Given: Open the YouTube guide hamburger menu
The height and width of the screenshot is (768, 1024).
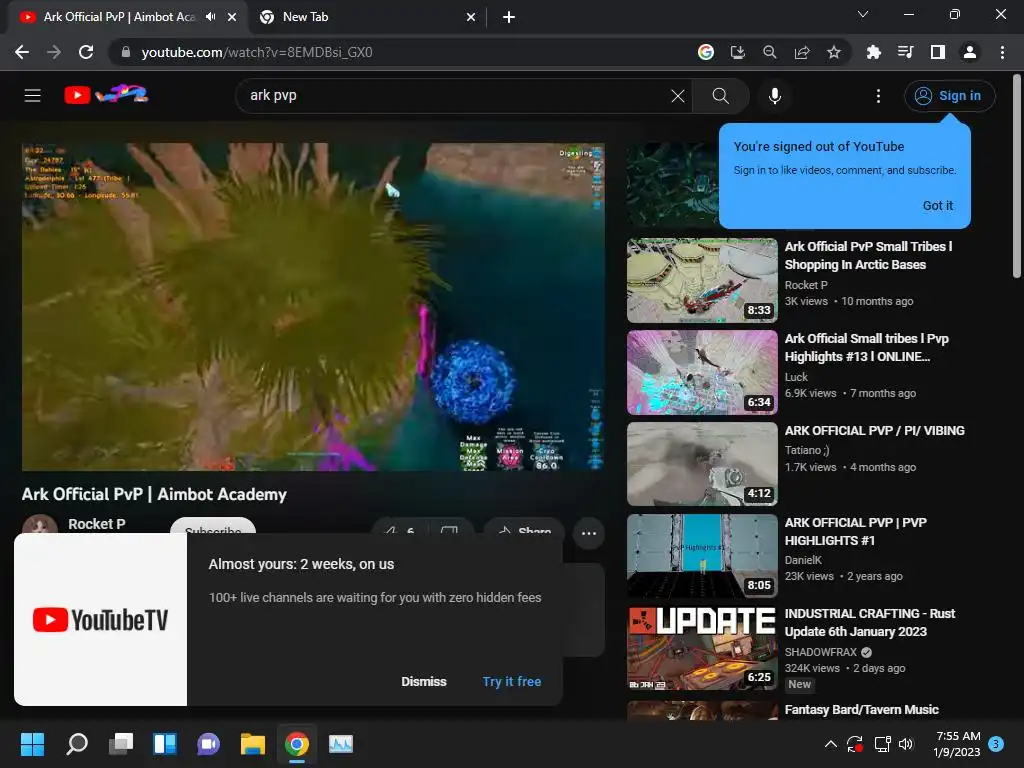Looking at the screenshot, I should click(x=33, y=95).
